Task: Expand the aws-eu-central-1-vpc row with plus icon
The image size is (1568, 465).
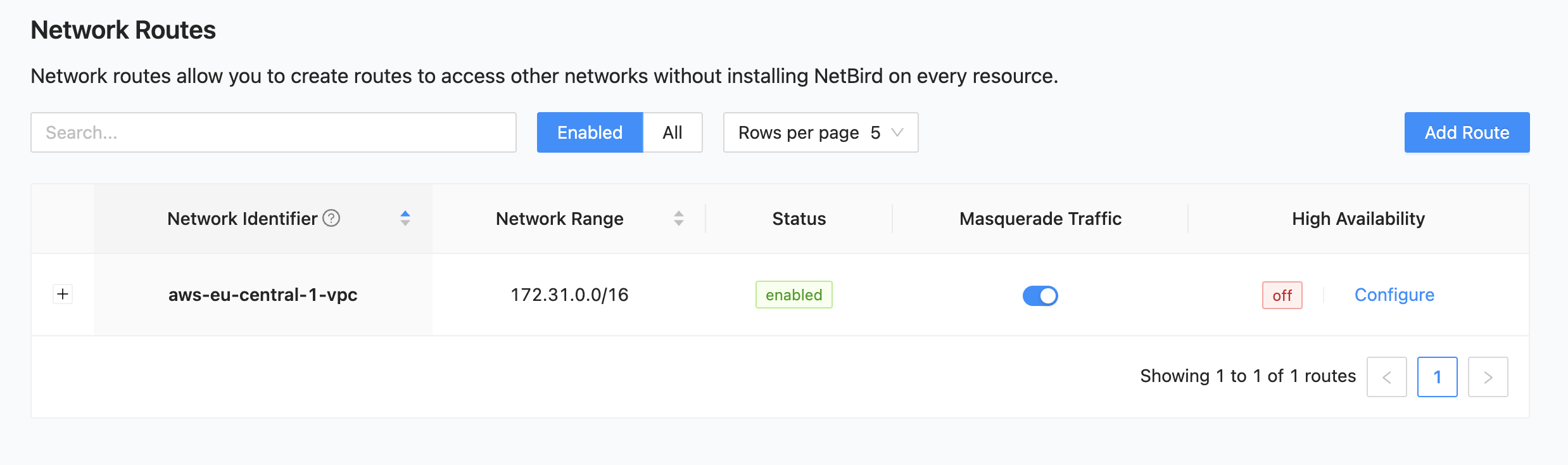Action: 63,295
